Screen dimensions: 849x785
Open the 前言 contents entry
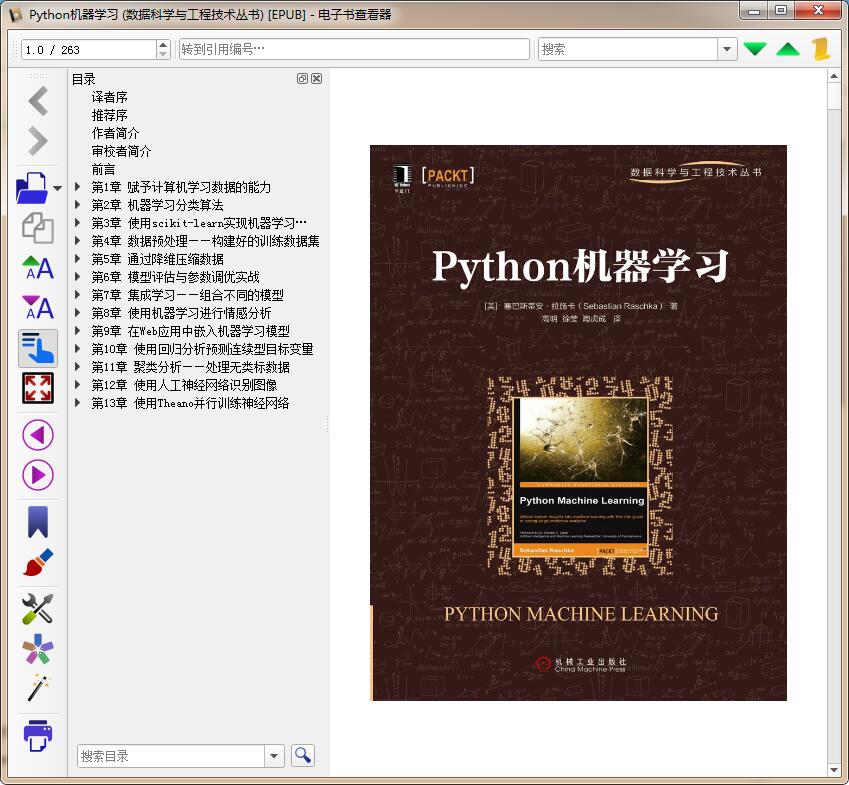(103, 169)
